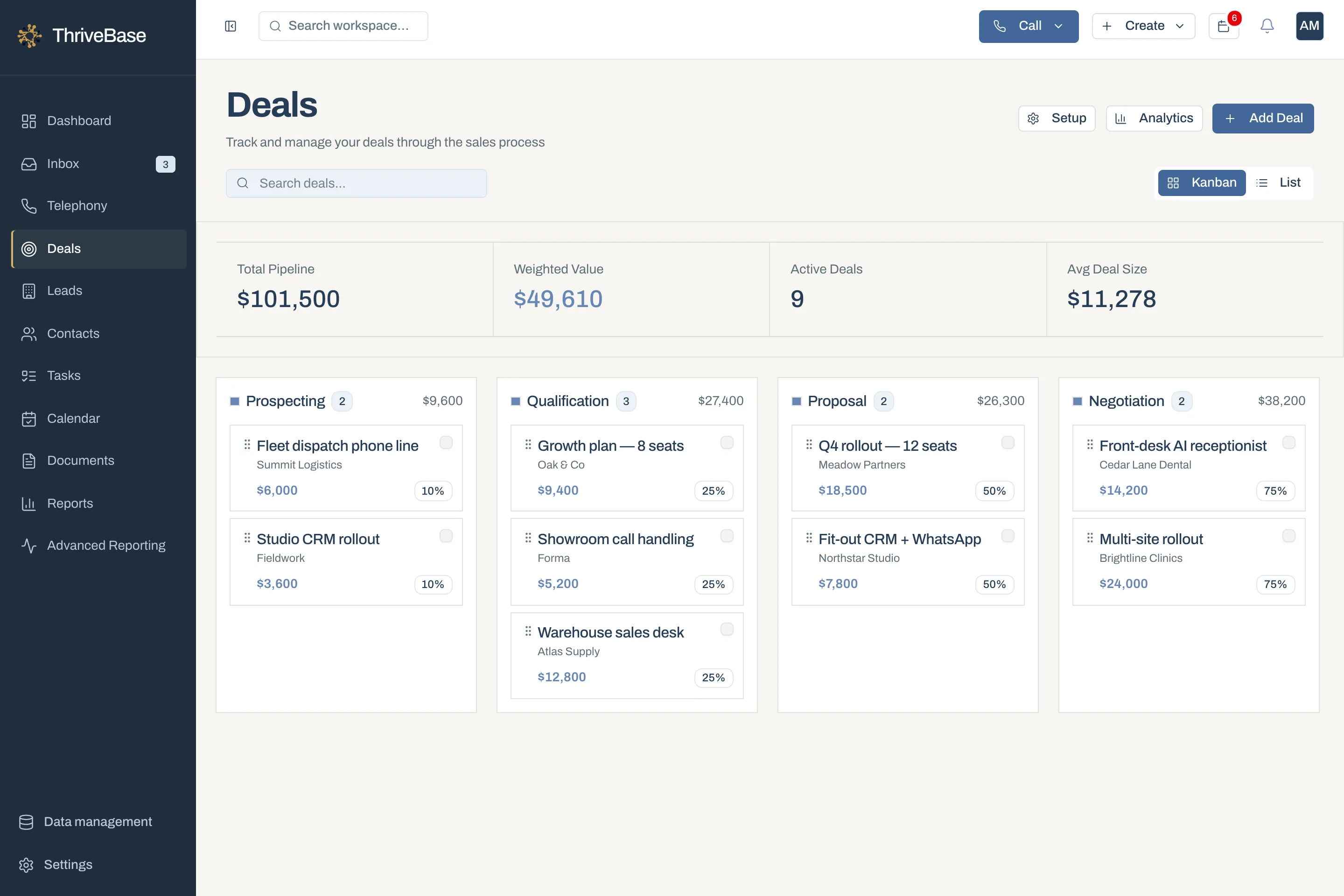Click the Inbox unread count badge 3
Screen dimensions: 1344x896
coord(166,165)
